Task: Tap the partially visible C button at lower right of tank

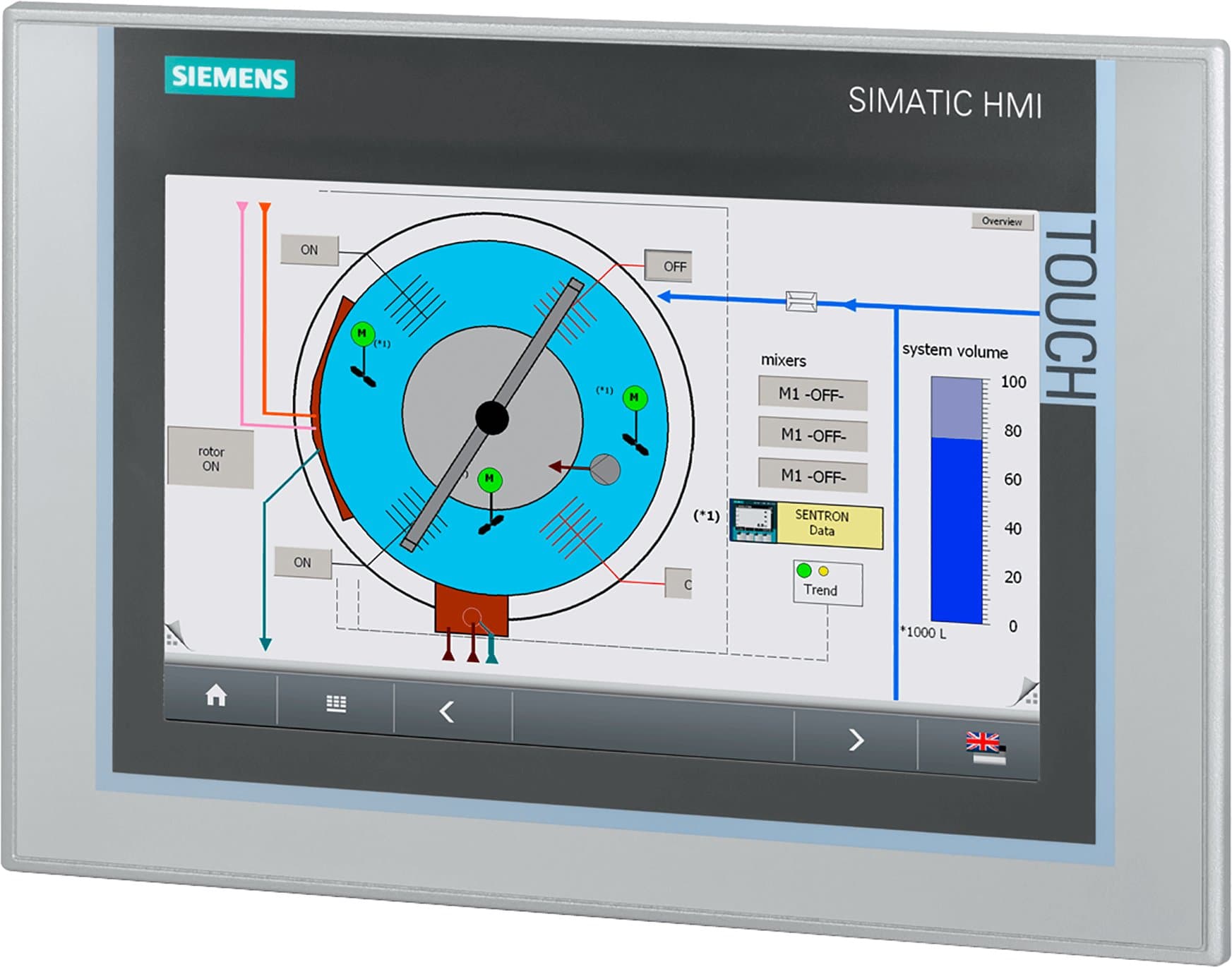Action: point(678,584)
